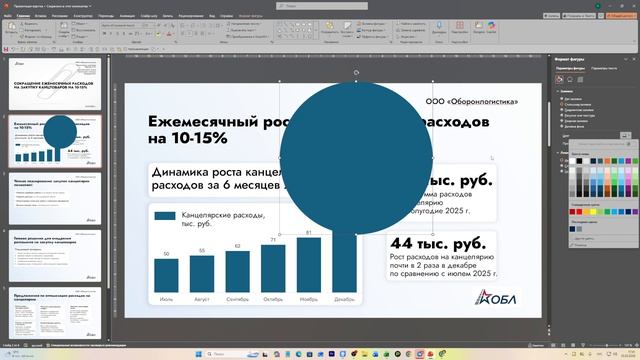Viewport: 640px width, 360px height.
Task: Toggle fill color picker dropdown button
Action: point(625,135)
